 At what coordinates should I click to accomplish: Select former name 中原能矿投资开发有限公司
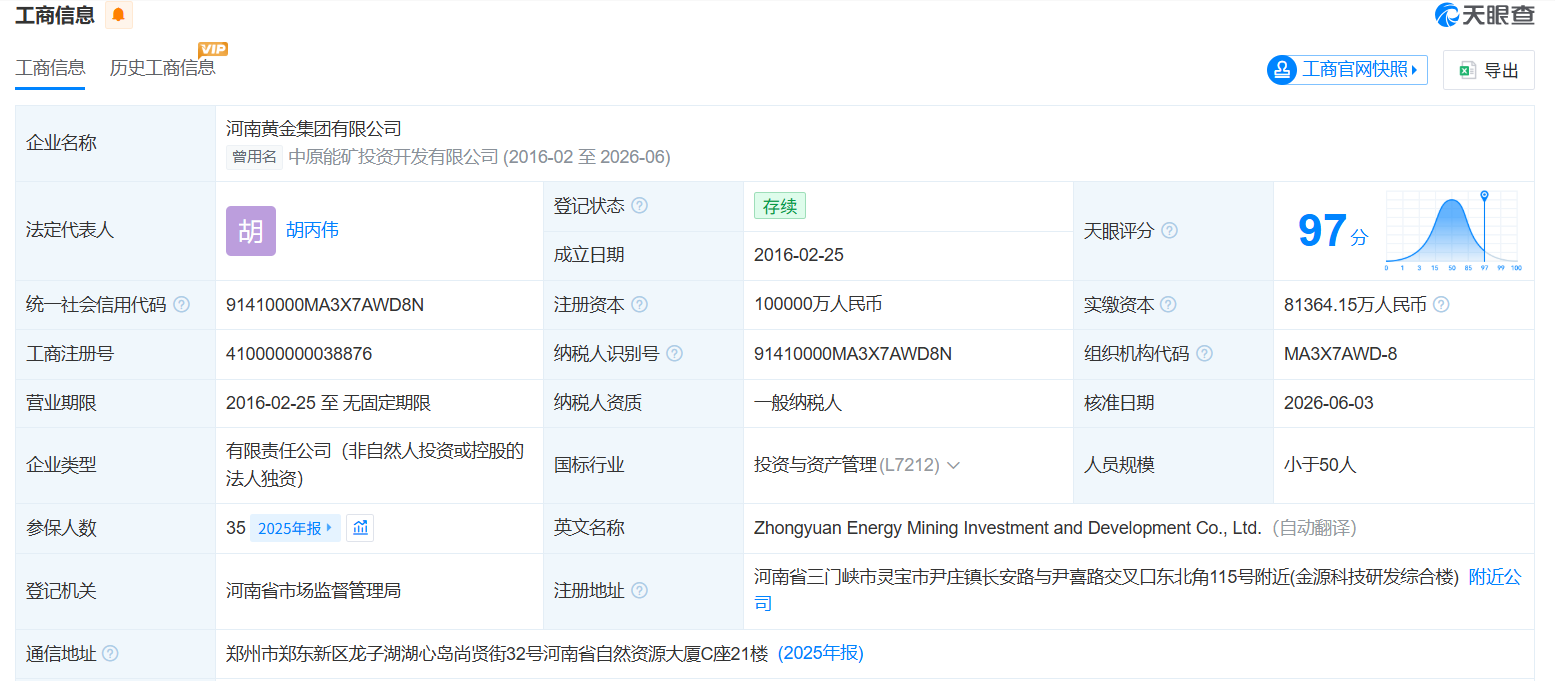(x=393, y=157)
